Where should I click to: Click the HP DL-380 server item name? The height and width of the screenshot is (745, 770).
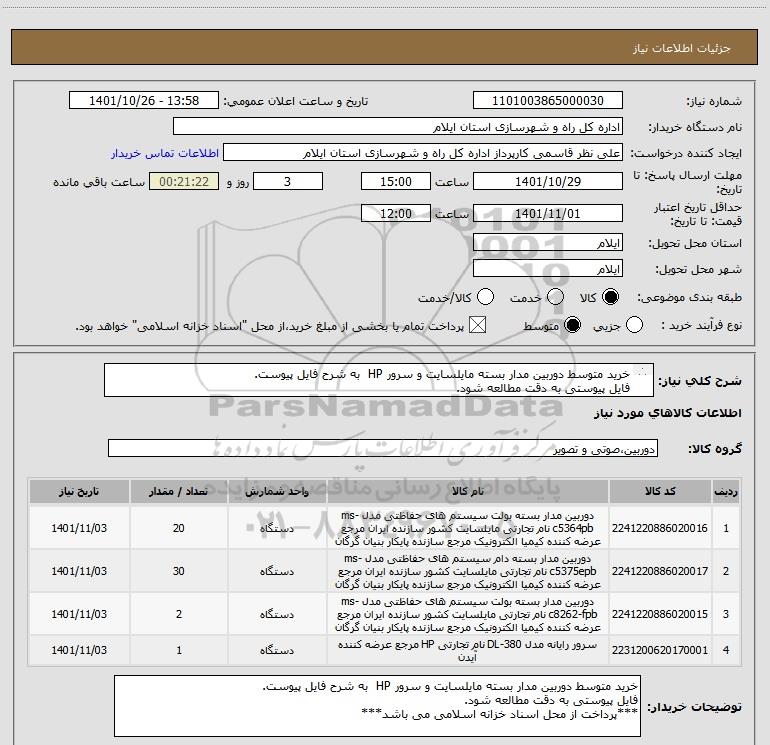[468, 650]
